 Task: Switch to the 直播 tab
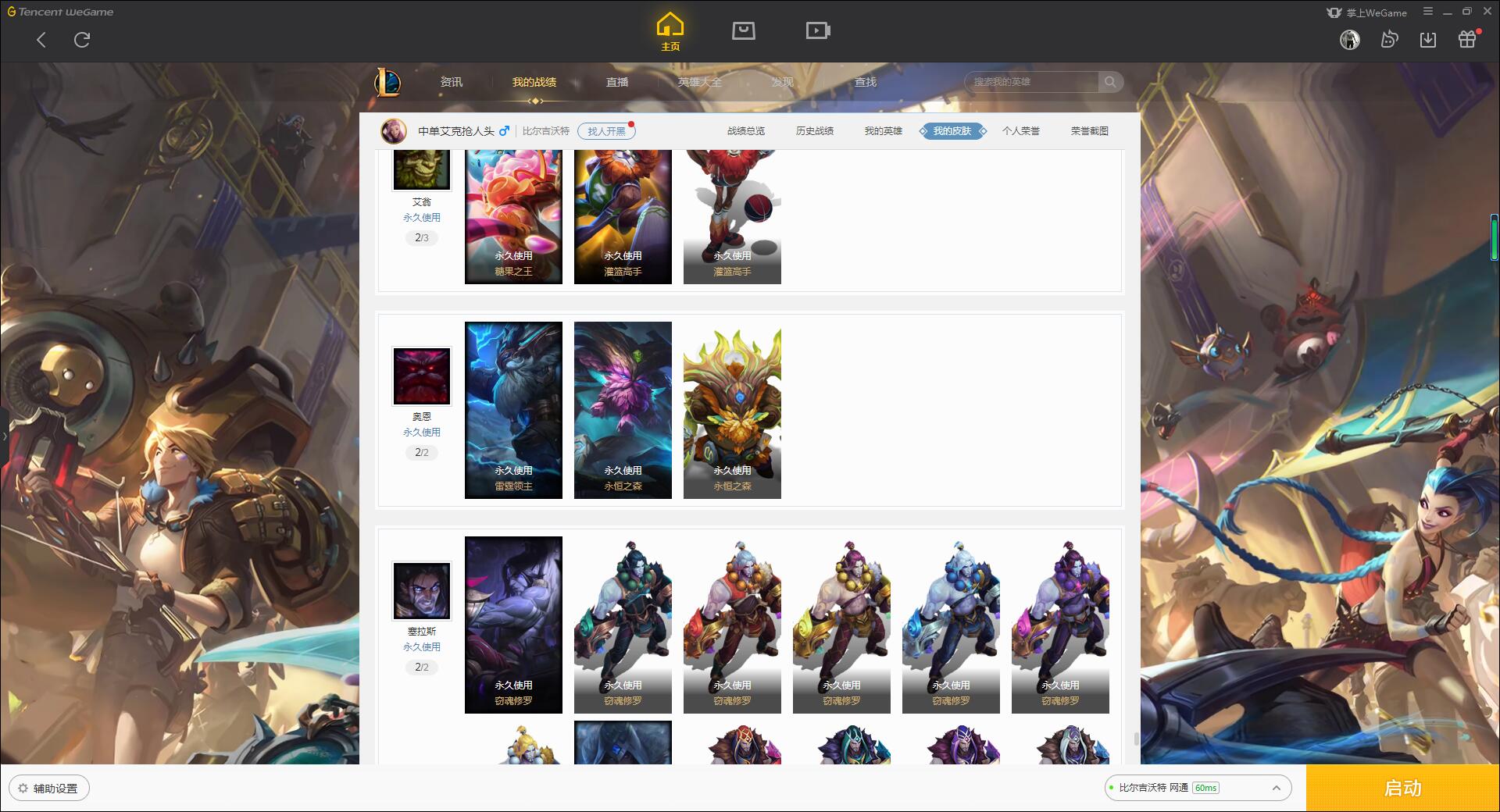[617, 82]
